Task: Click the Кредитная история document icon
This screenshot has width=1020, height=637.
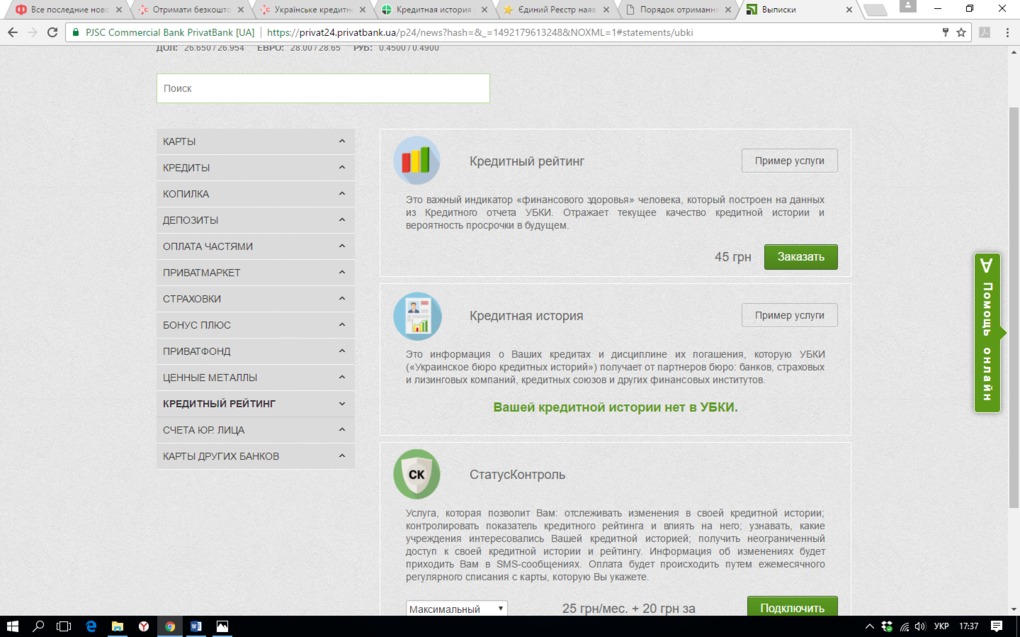Action: tap(416, 316)
